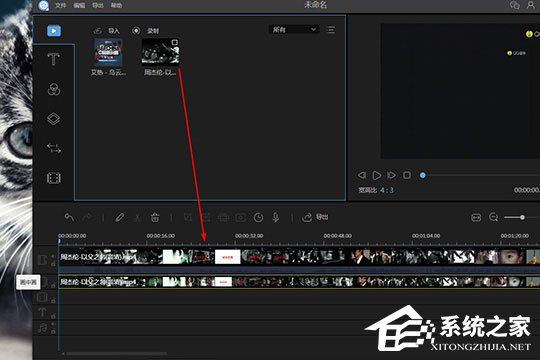Lock the filter track below the PIP track
Screen dimensions: 540x360
coord(53,300)
